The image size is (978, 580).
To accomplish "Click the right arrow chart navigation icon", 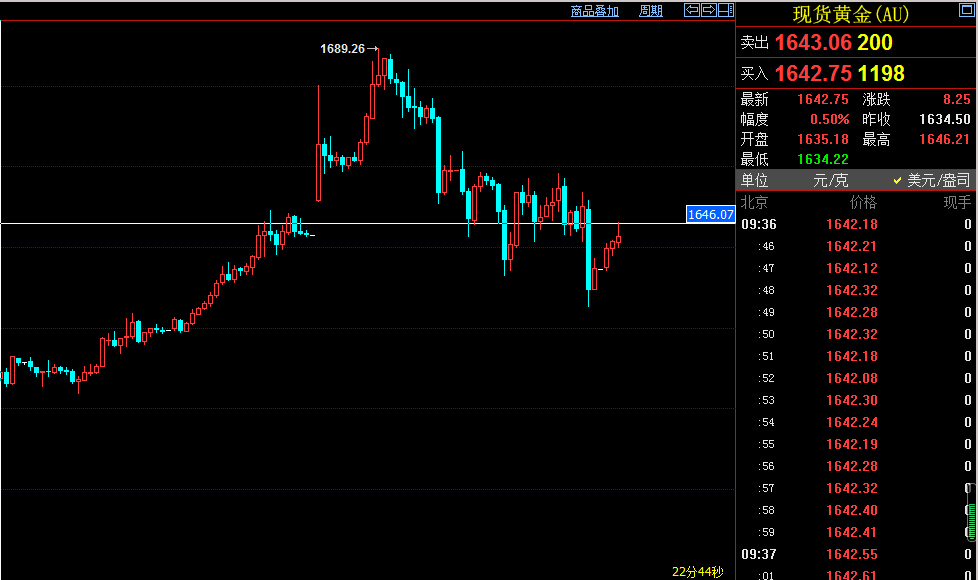I will (x=708, y=10).
